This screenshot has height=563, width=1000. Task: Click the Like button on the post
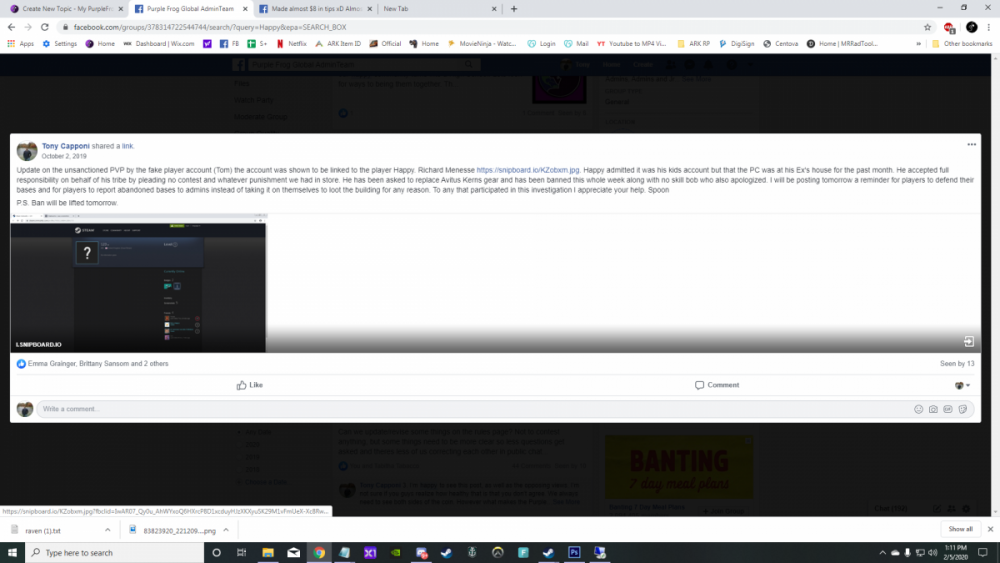[x=249, y=385]
